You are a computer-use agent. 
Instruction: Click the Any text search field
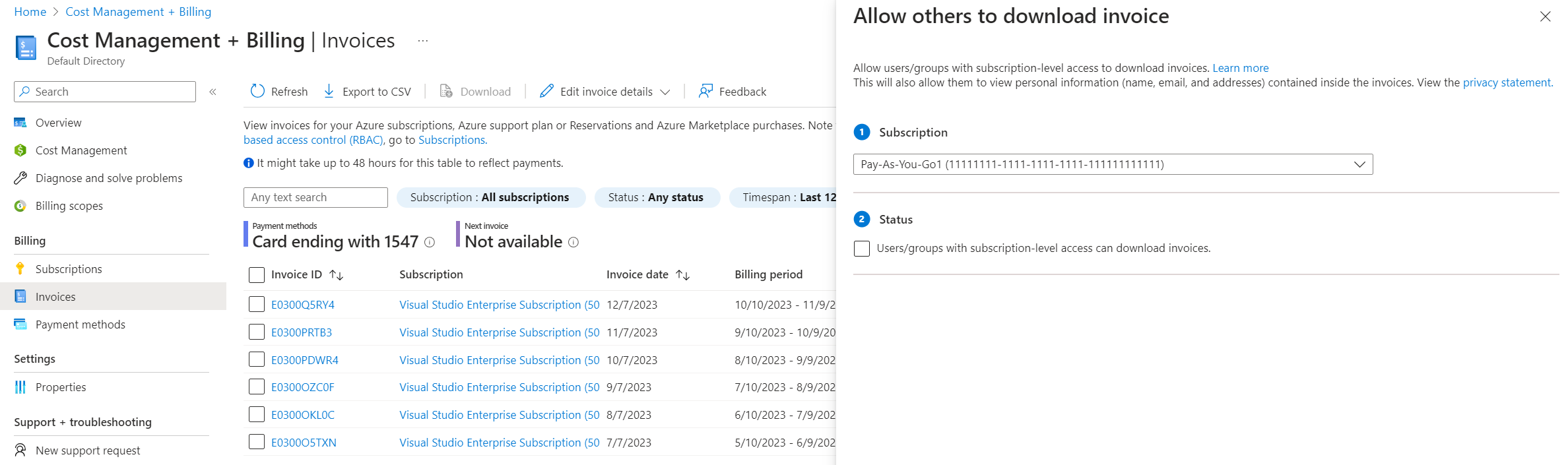(x=315, y=197)
